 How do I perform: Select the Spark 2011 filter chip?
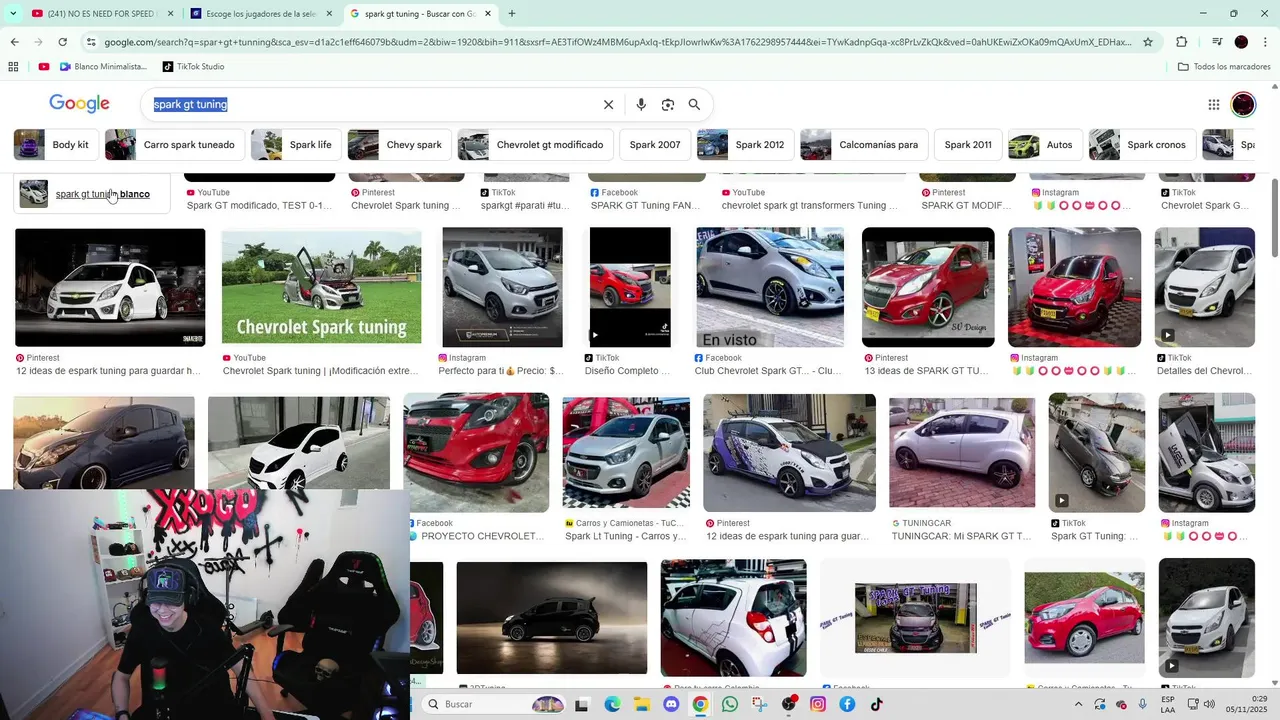click(x=968, y=145)
